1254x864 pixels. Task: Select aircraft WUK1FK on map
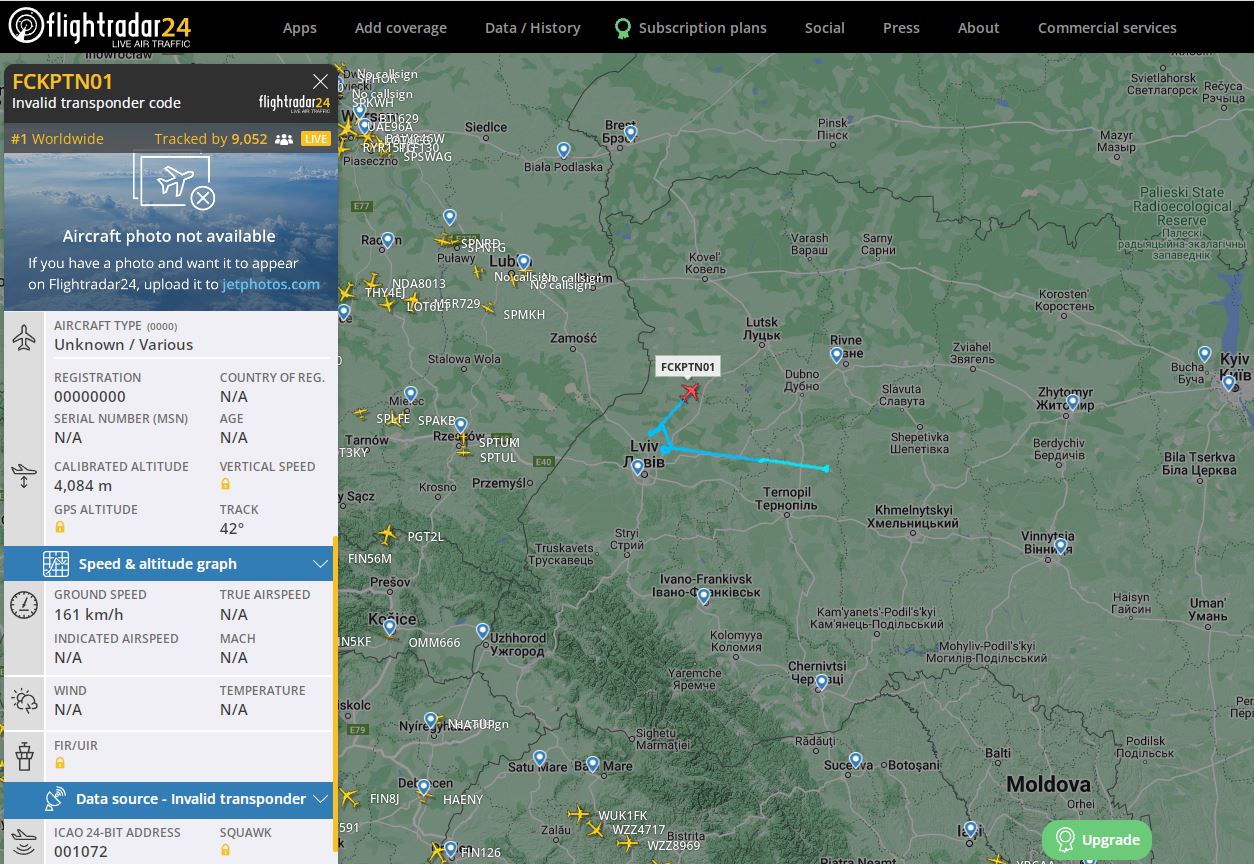578,814
